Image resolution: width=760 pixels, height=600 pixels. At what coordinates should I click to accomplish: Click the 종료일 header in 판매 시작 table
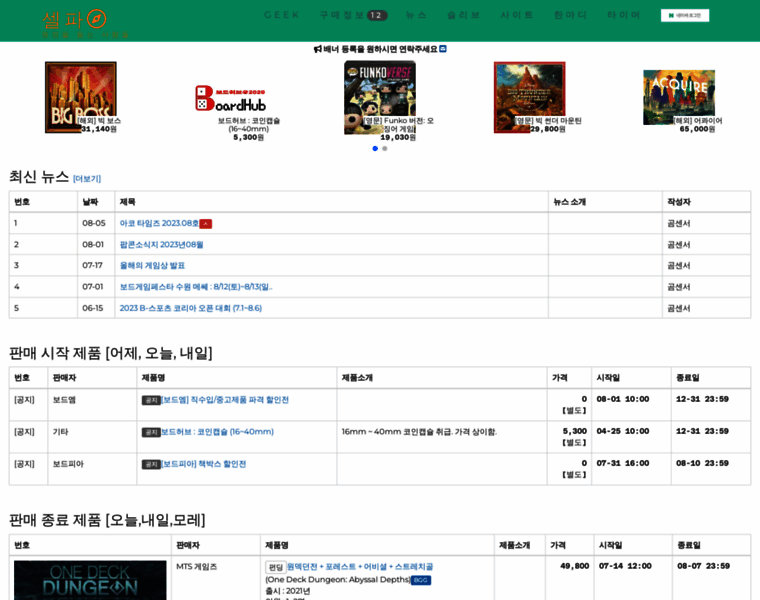(x=688, y=378)
